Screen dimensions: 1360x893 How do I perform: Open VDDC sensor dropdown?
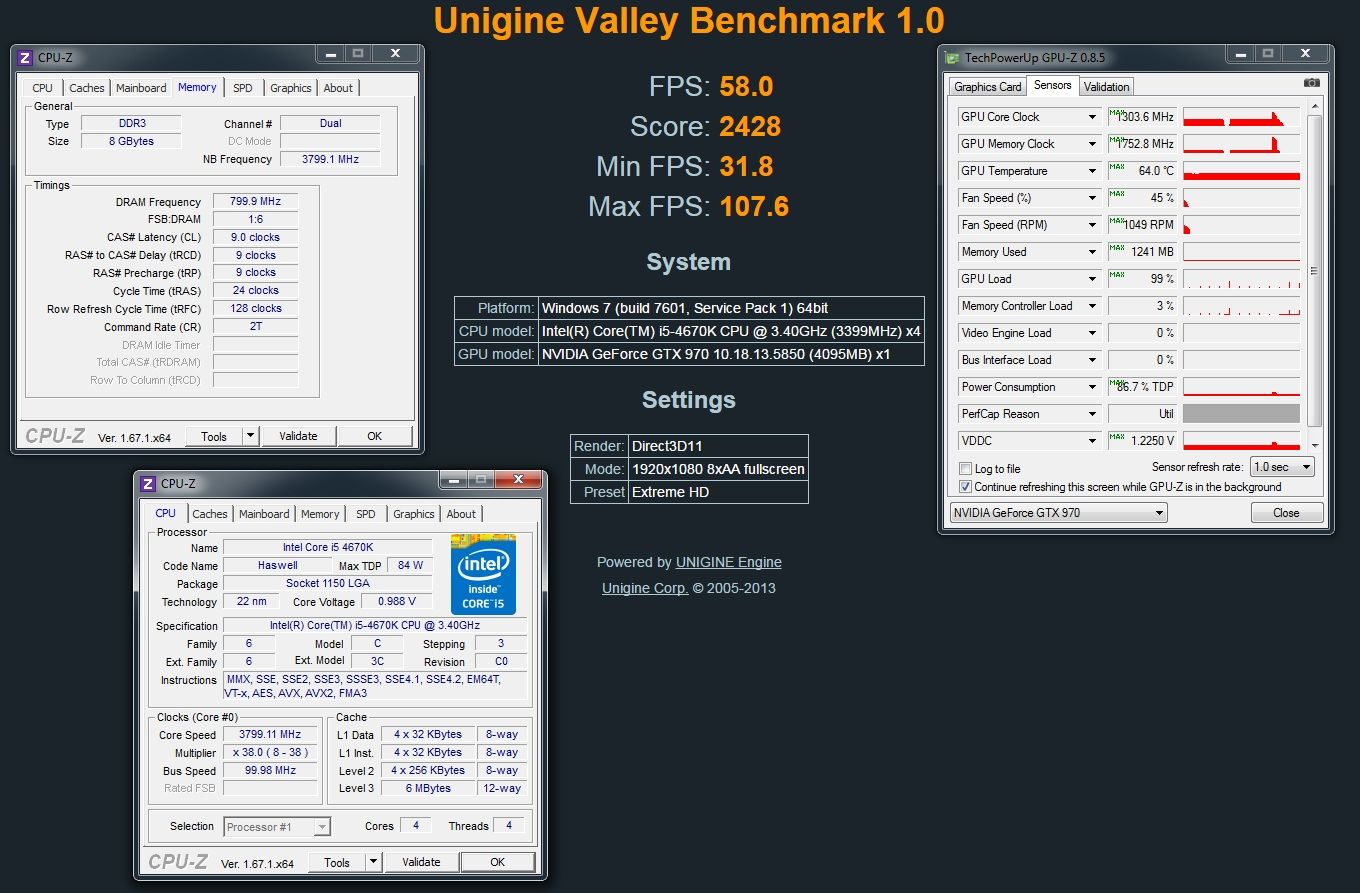point(1092,441)
